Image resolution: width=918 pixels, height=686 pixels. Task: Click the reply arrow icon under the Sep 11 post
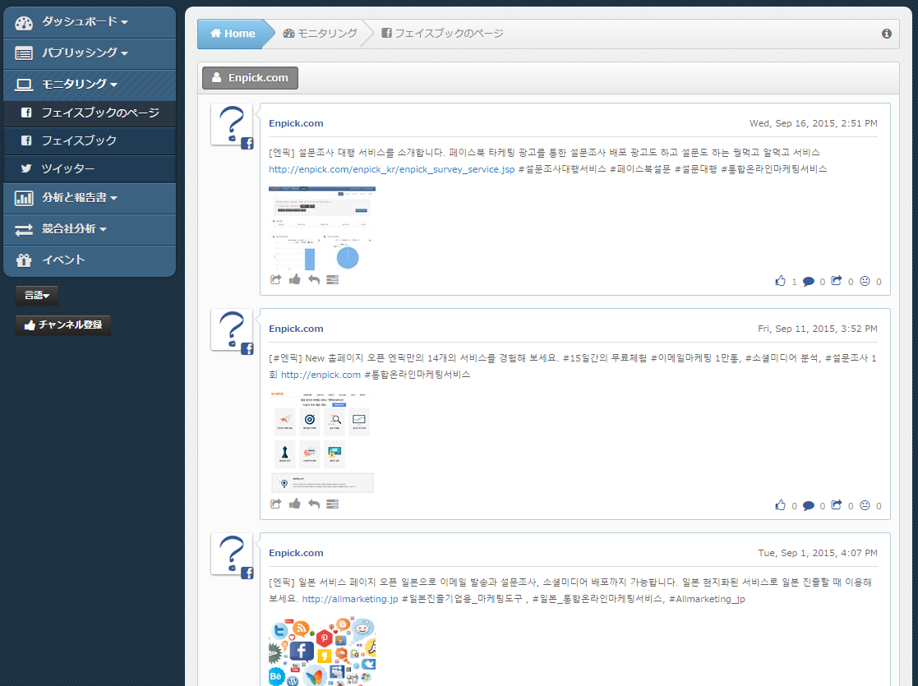pos(314,504)
